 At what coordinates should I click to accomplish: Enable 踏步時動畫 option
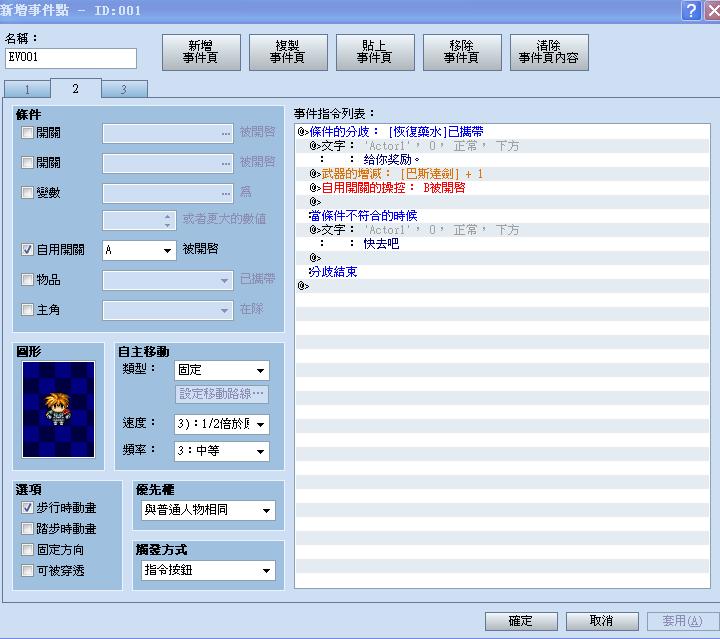pos(28,528)
